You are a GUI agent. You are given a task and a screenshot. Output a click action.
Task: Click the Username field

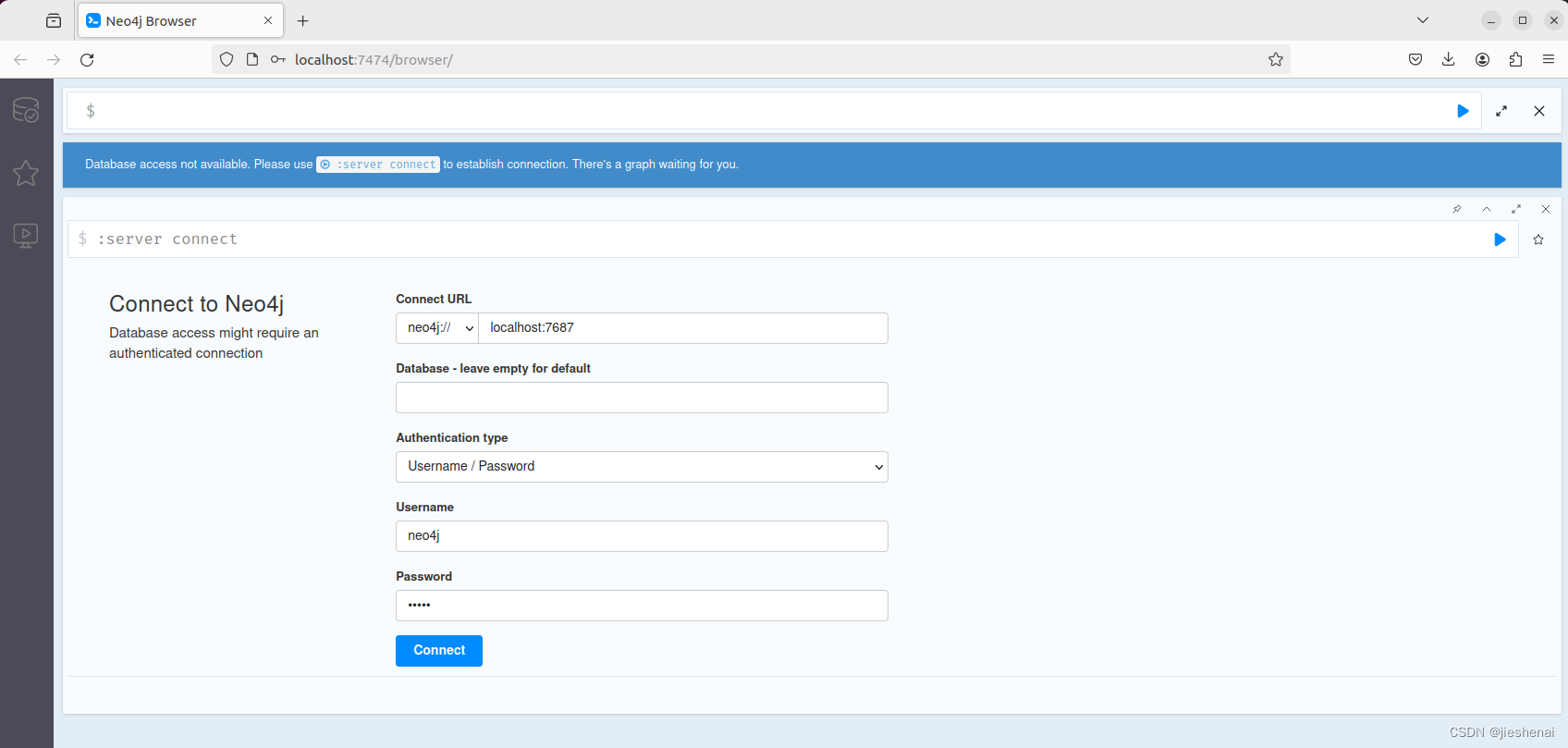pos(642,536)
